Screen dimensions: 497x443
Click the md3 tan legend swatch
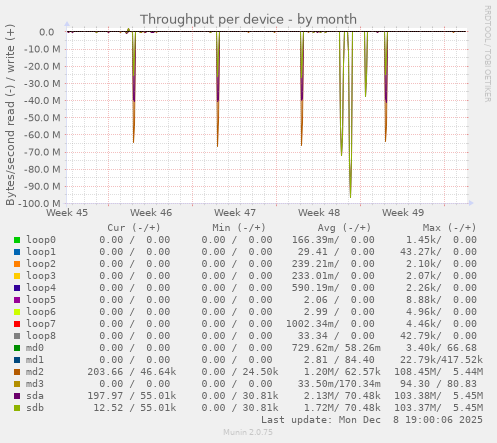click(x=17, y=384)
